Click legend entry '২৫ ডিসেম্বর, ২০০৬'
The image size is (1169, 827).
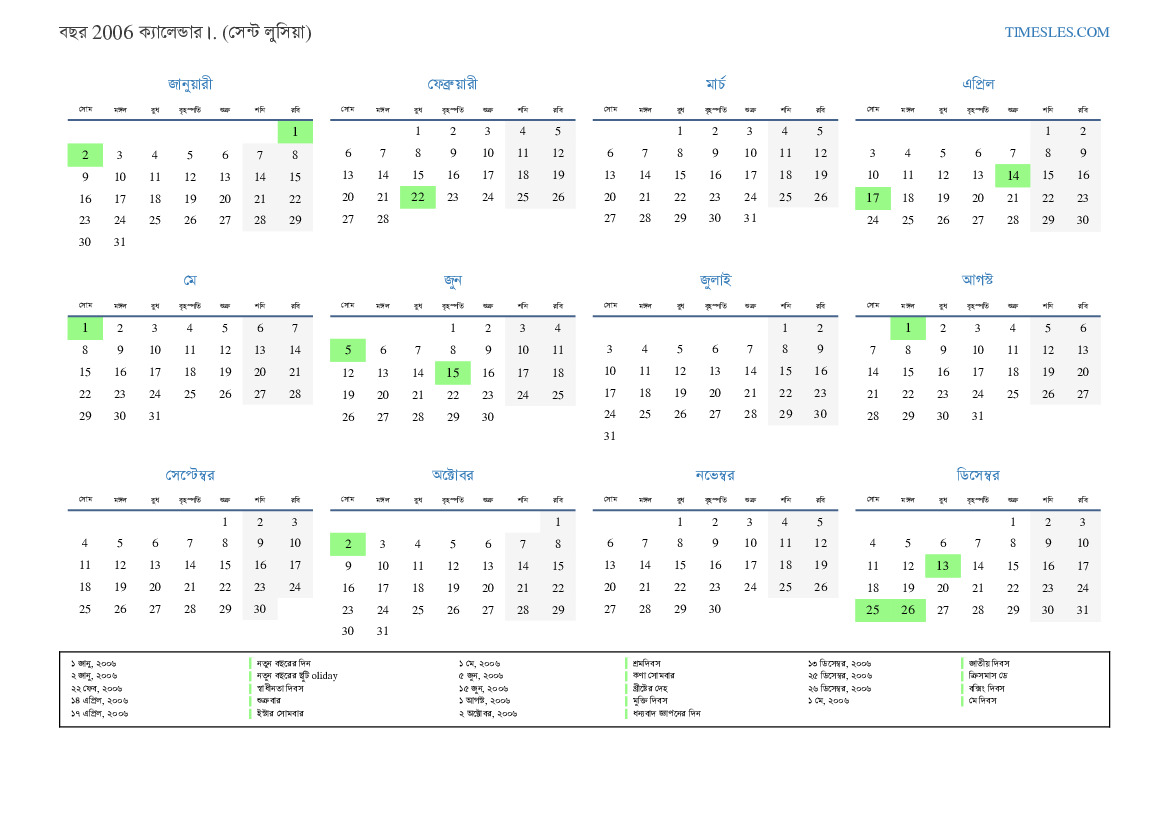tap(839, 676)
